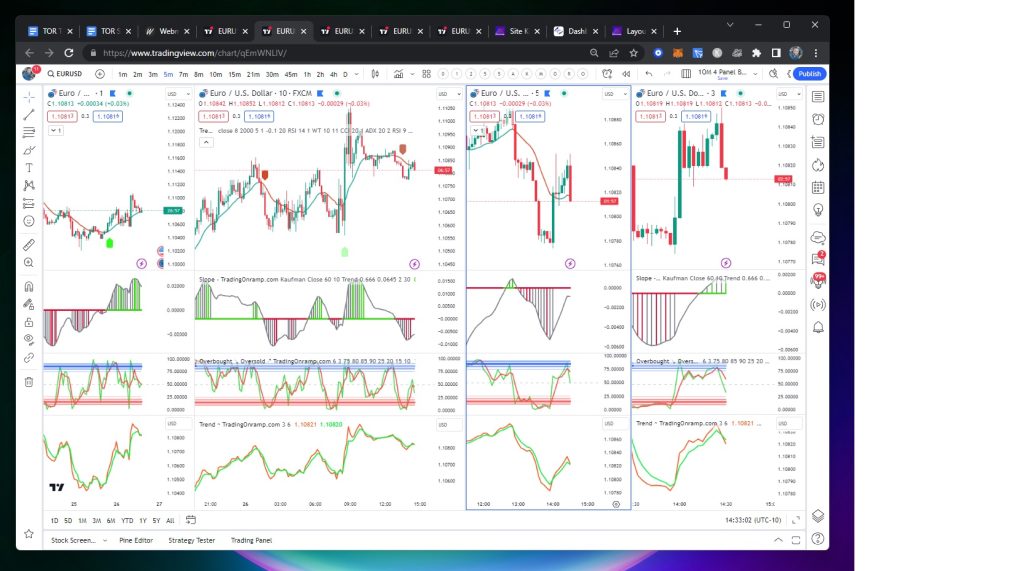Select the 15m timeframe button
1024x571 pixels.
pyautogui.click(x=234, y=73)
